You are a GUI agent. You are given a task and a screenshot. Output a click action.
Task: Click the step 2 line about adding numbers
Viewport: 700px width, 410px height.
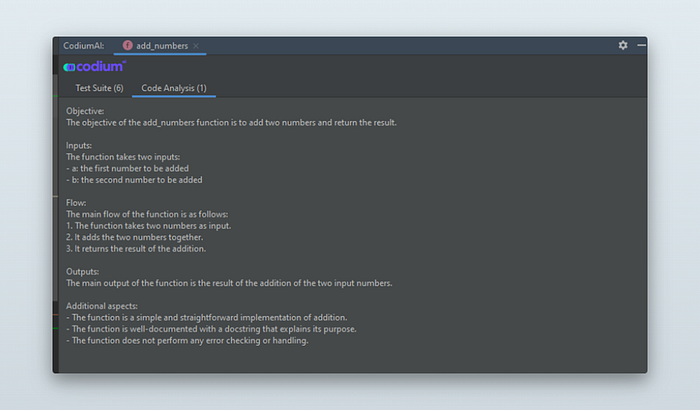coord(134,237)
